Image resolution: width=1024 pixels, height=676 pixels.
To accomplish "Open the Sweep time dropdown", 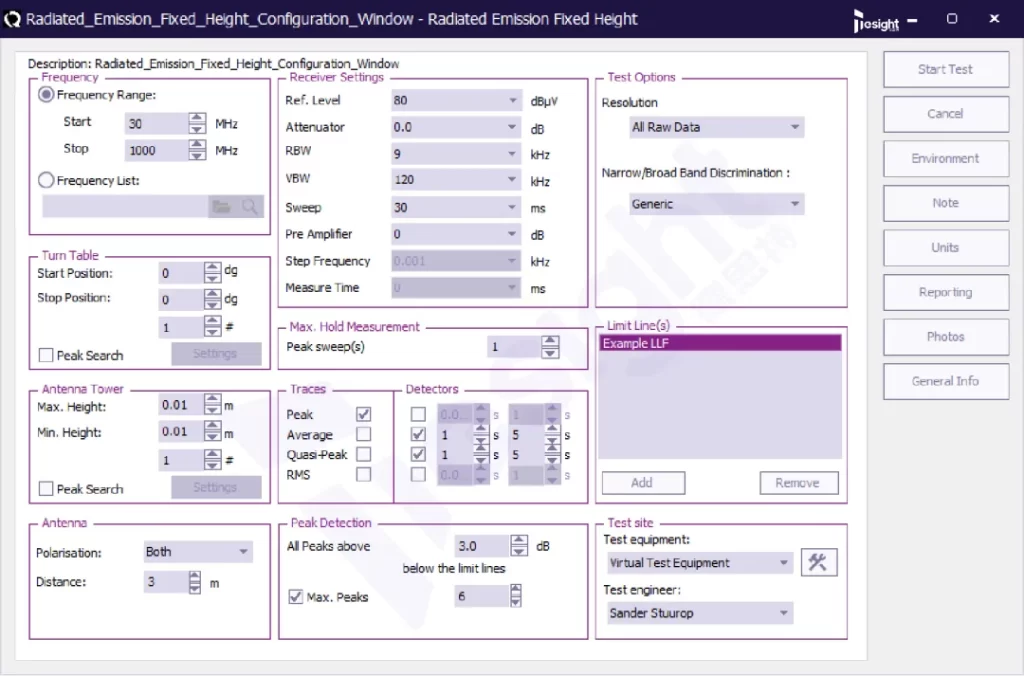I will (456, 207).
